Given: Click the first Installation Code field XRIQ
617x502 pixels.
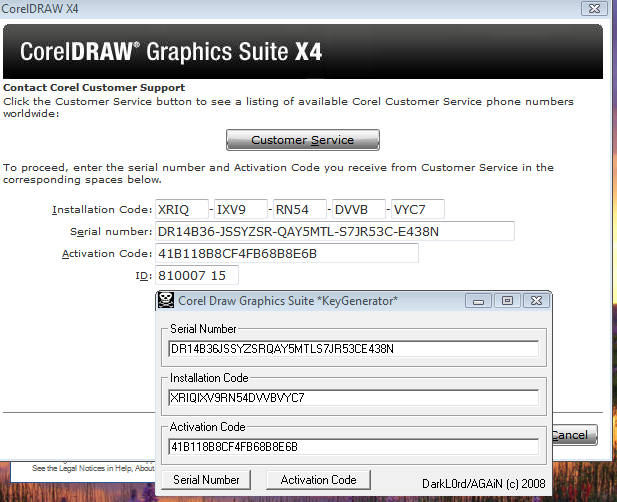Looking at the screenshot, I should (182, 209).
